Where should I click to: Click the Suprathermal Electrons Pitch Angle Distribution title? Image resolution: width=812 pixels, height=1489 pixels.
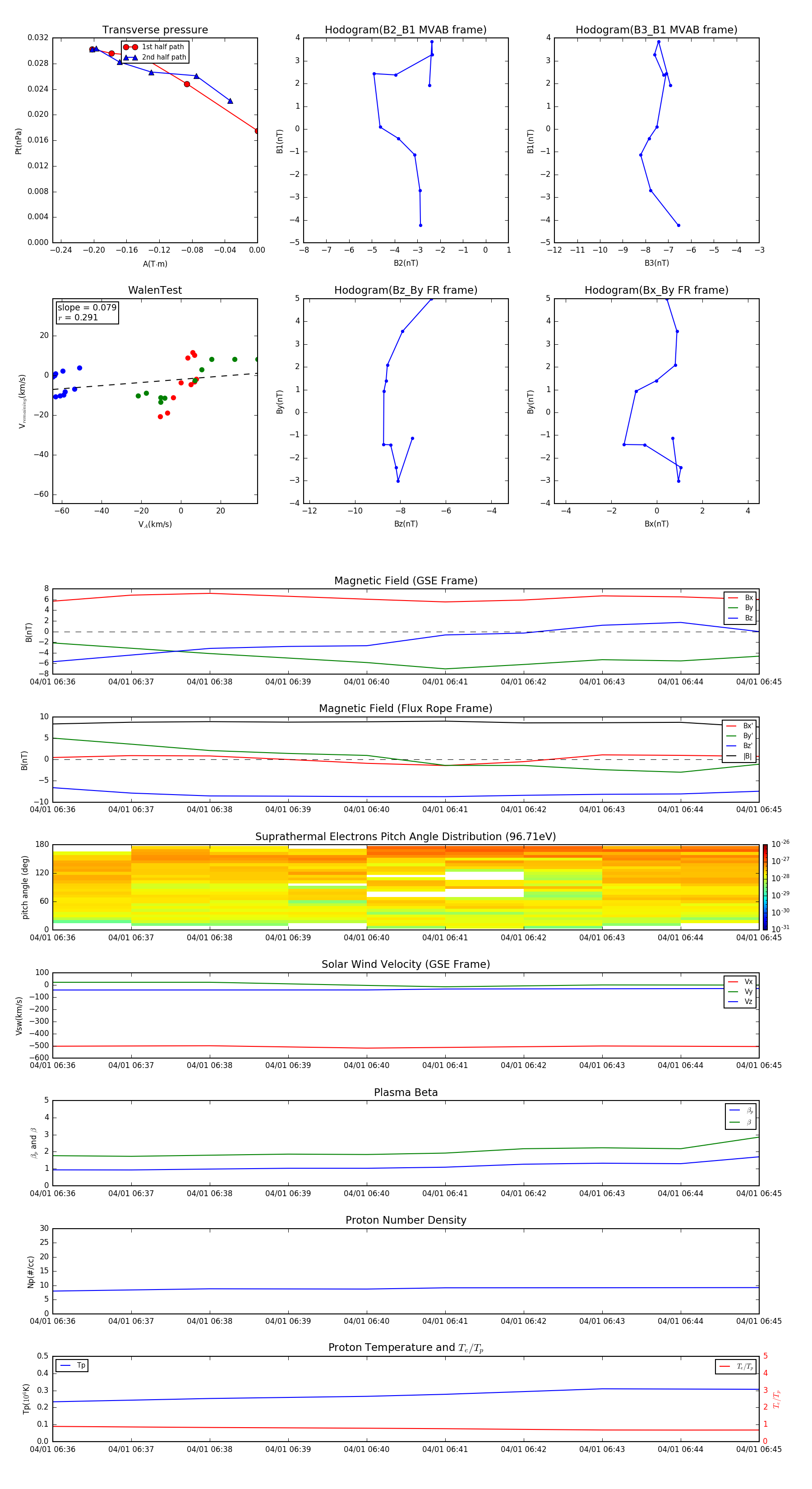pyautogui.click(x=406, y=837)
